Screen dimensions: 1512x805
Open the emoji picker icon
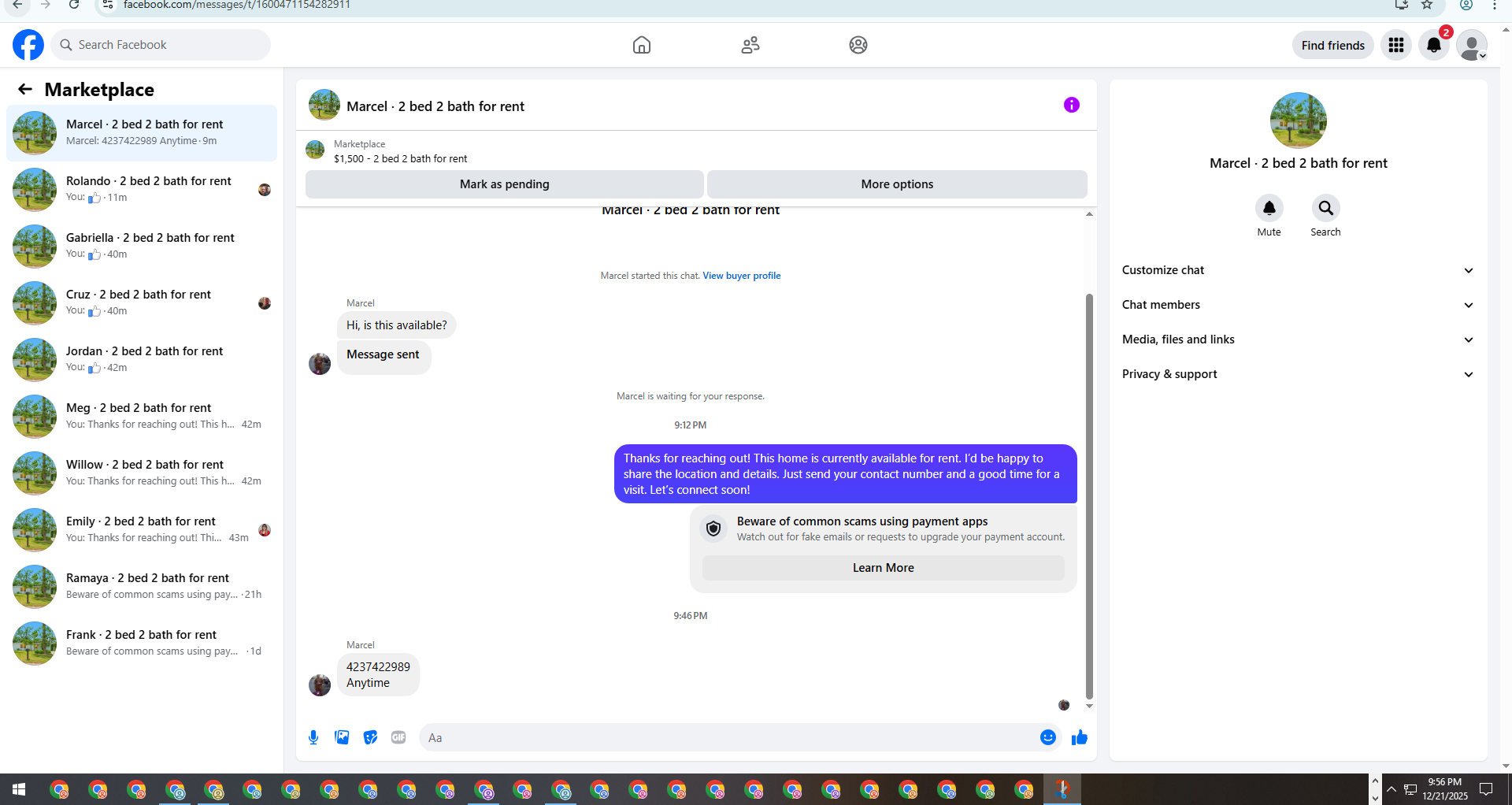coord(1048,737)
